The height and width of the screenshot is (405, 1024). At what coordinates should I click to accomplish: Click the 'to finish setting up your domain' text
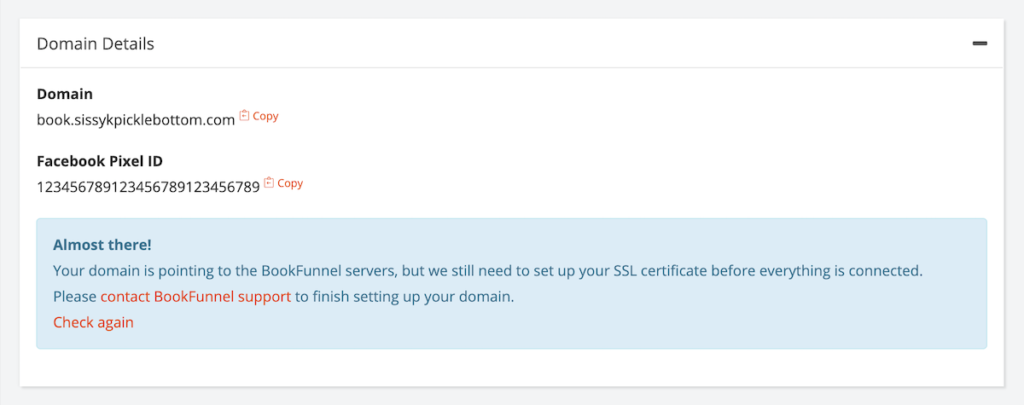[x=404, y=297]
